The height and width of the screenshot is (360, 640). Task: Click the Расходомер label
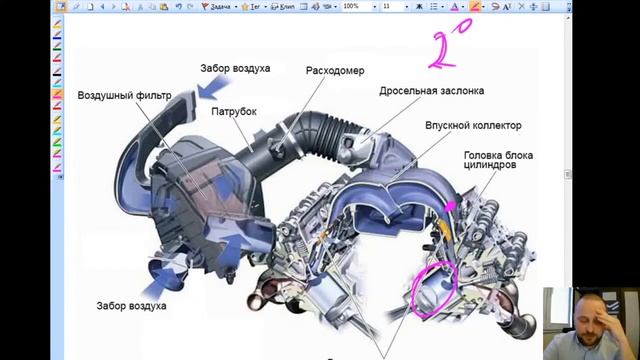tap(335, 71)
